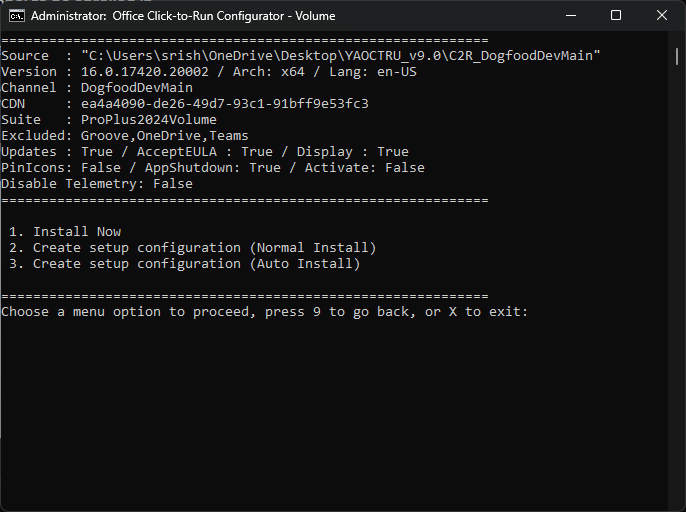Click the separator line above Source
The width and height of the screenshot is (686, 512).
(x=245, y=40)
